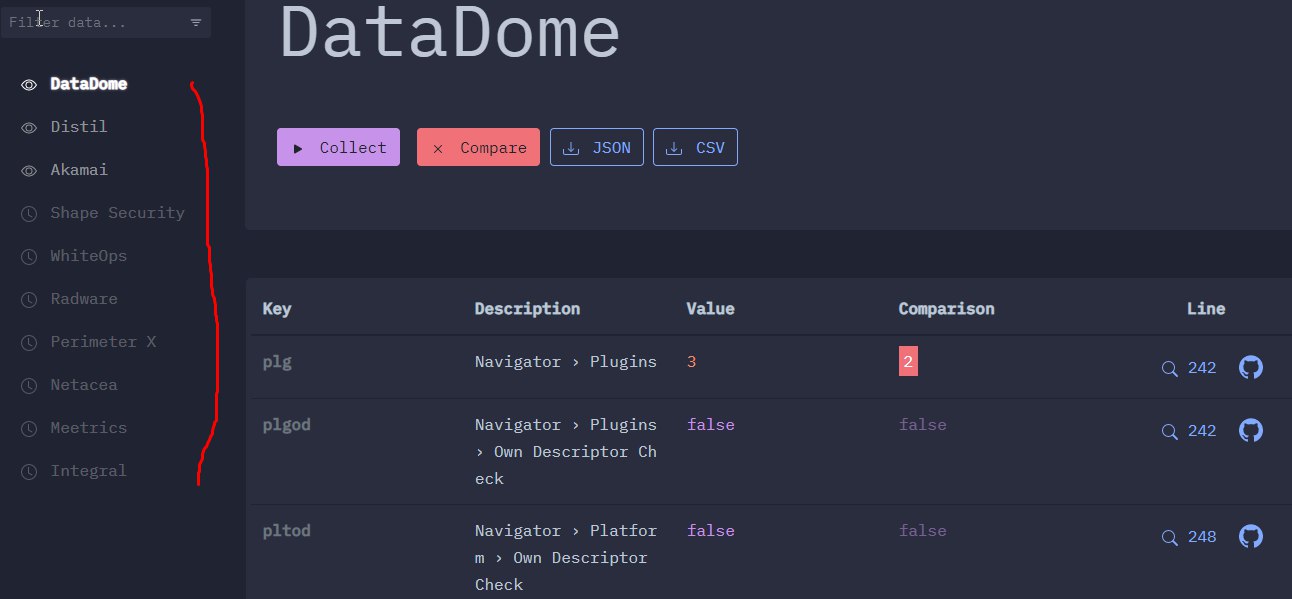Open GitHub link for plg row

(1251, 367)
